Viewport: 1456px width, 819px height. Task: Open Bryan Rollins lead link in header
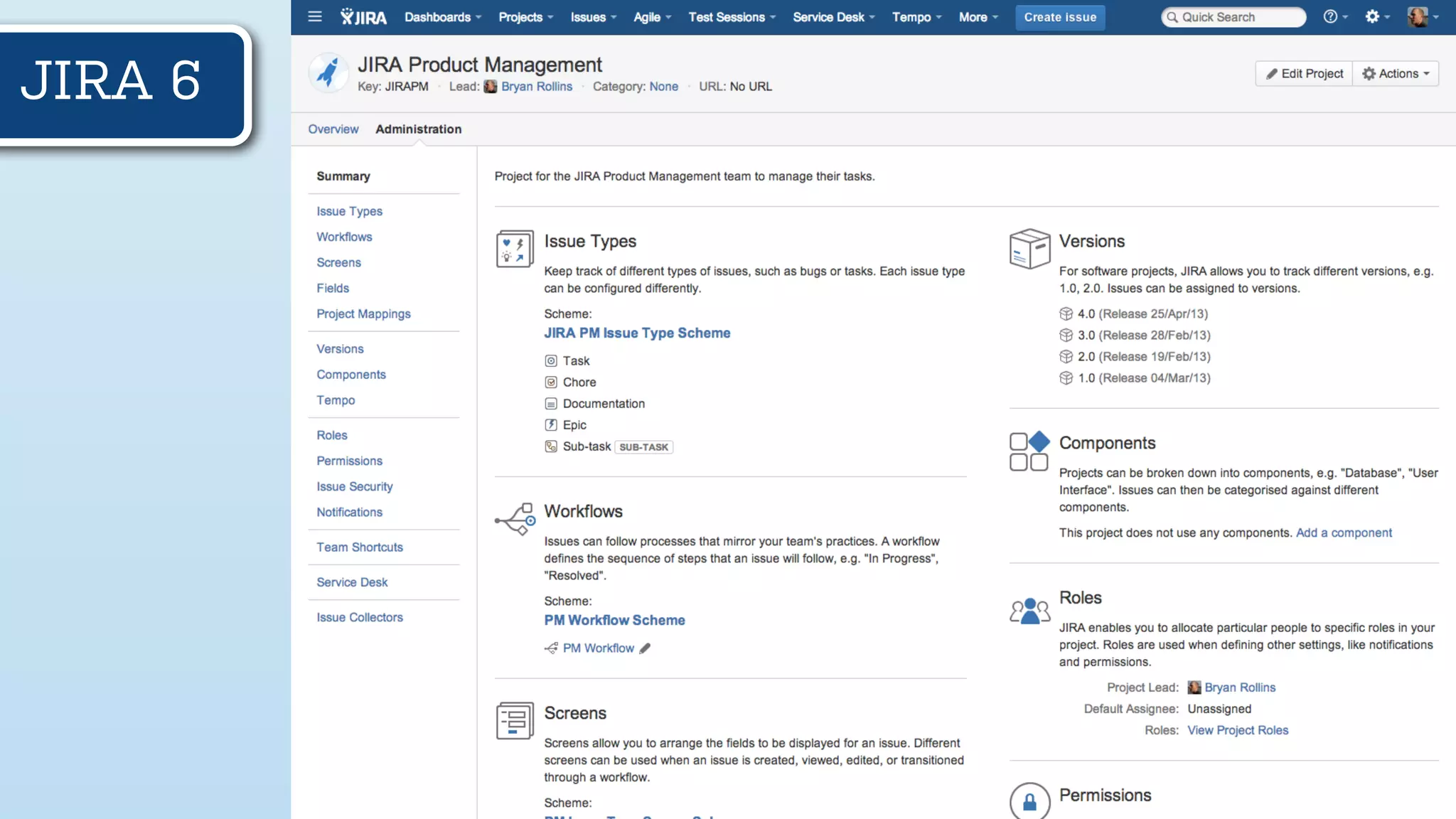pos(537,86)
